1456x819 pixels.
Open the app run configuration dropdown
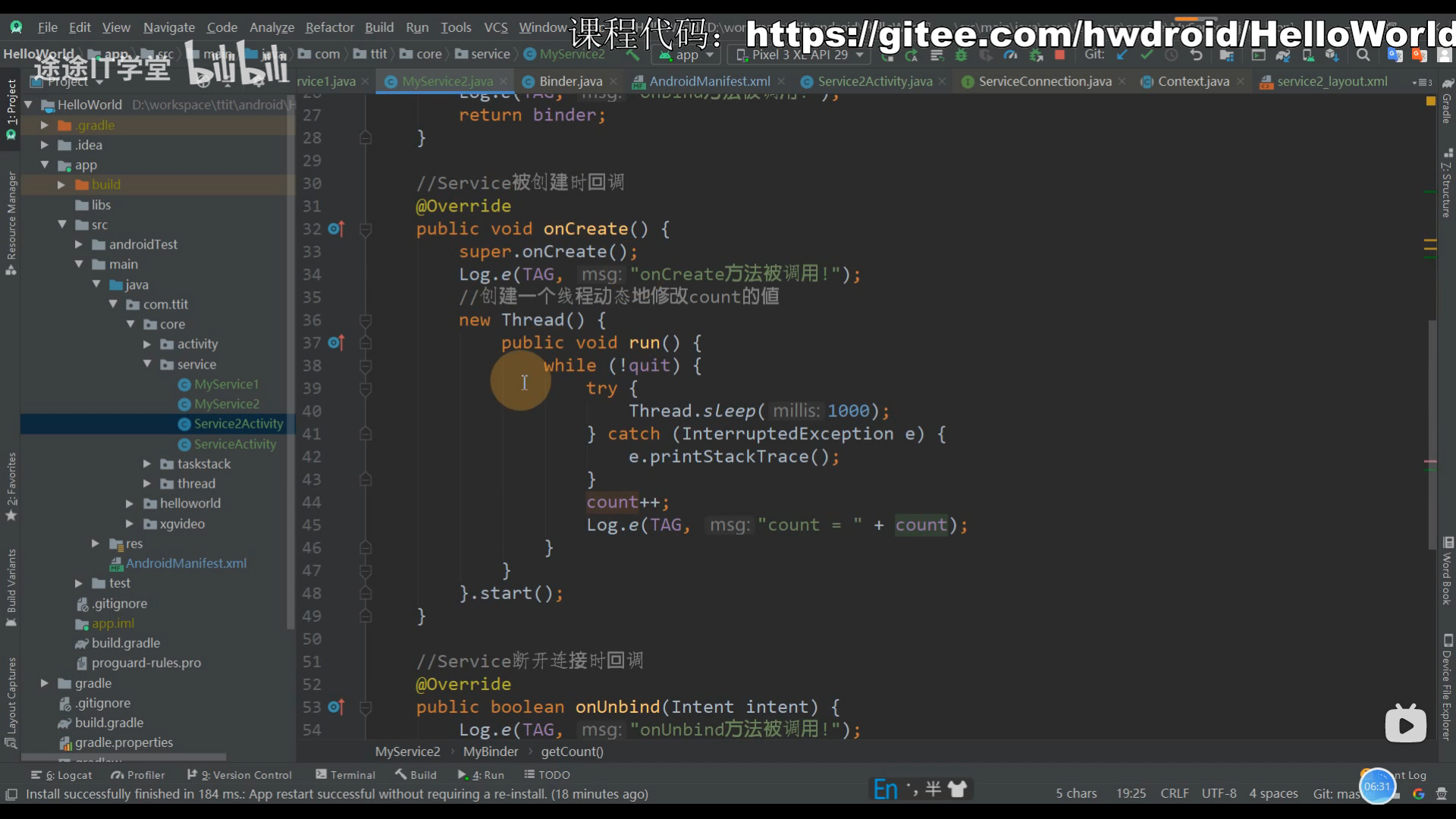click(686, 55)
